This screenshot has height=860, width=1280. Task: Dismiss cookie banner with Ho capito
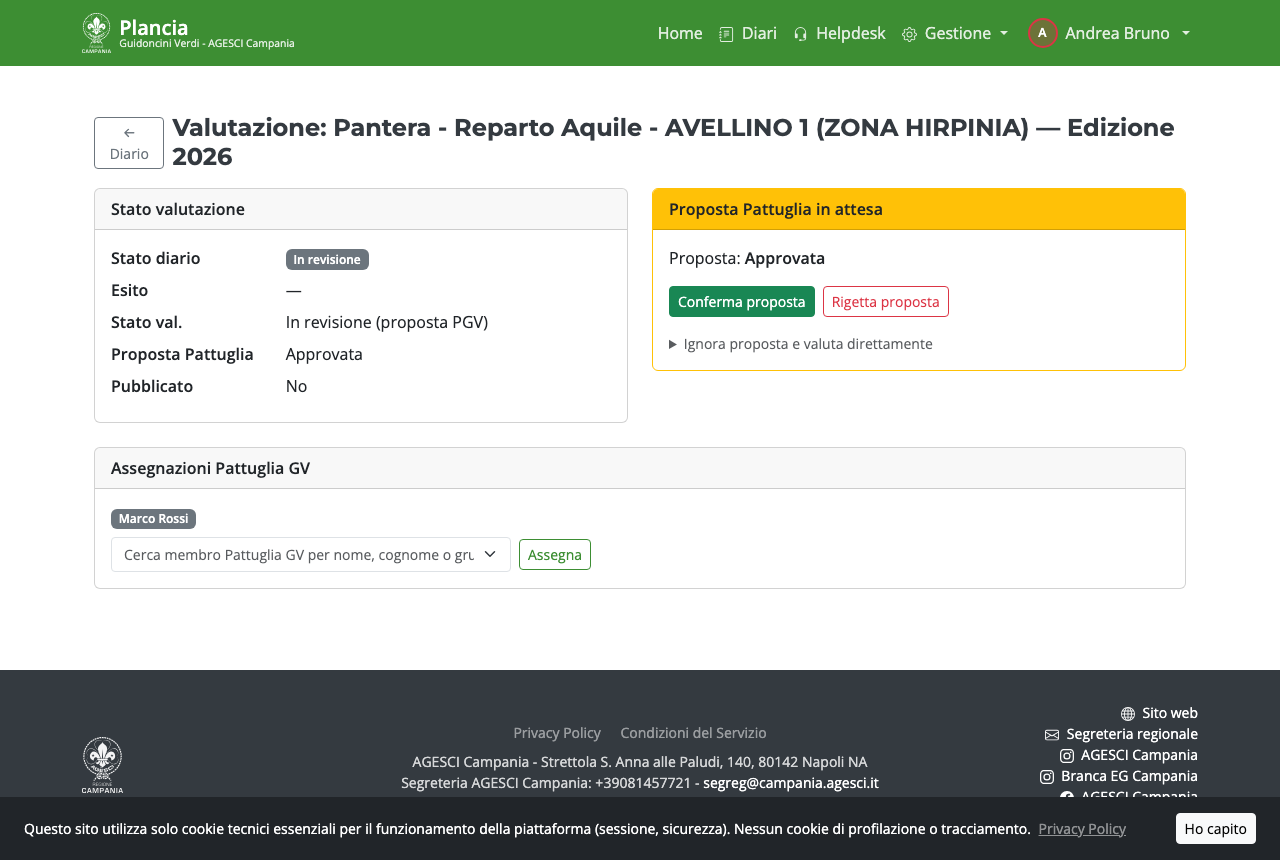(x=1216, y=829)
